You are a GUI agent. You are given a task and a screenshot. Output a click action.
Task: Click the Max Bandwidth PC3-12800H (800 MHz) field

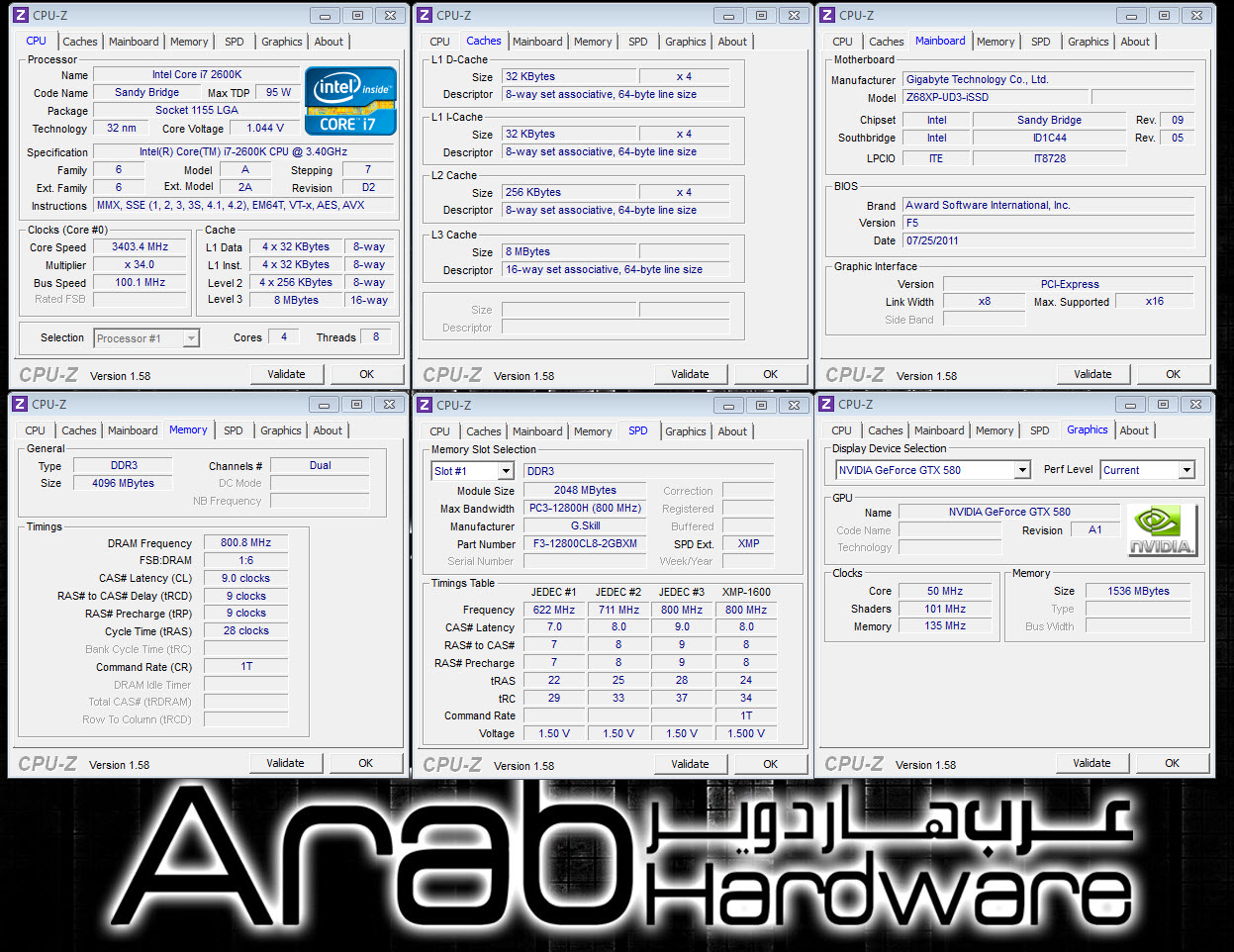pyautogui.click(x=585, y=508)
